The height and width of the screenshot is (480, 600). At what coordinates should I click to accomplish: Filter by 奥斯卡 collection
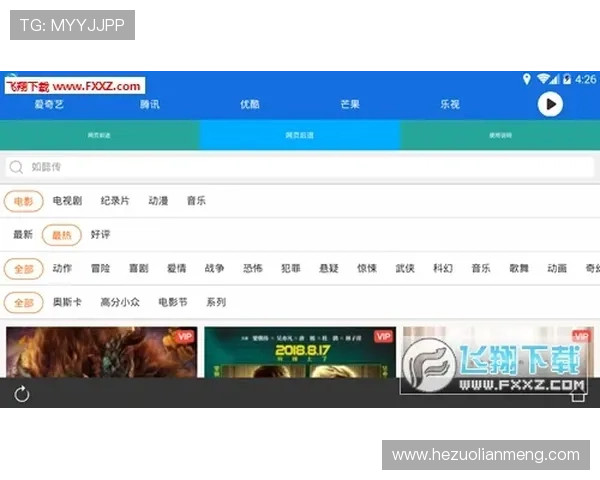[67, 302]
